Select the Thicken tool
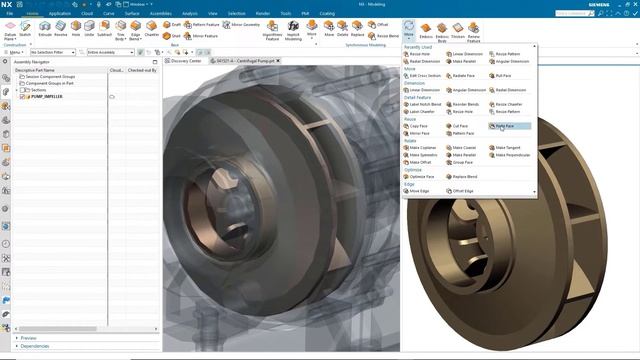 point(458,31)
